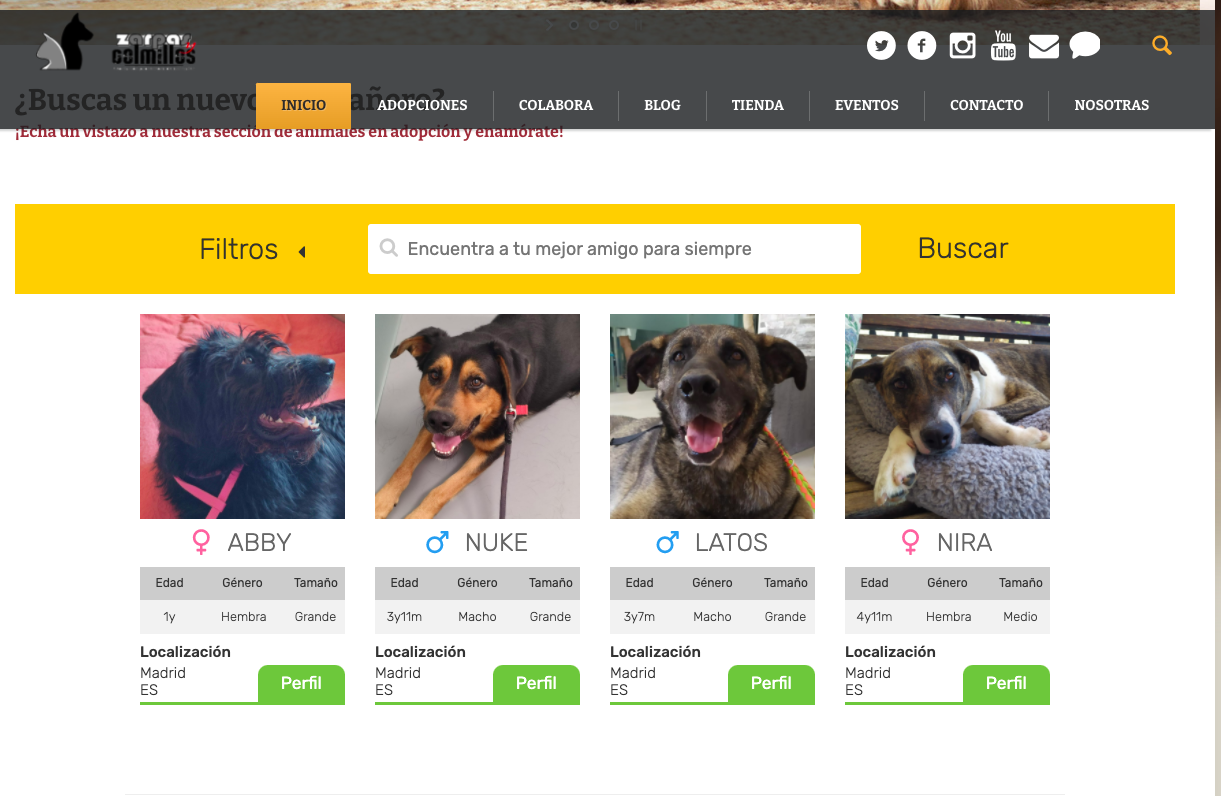Click the magnifier icon inside the search field

pyautogui.click(x=390, y=249)
